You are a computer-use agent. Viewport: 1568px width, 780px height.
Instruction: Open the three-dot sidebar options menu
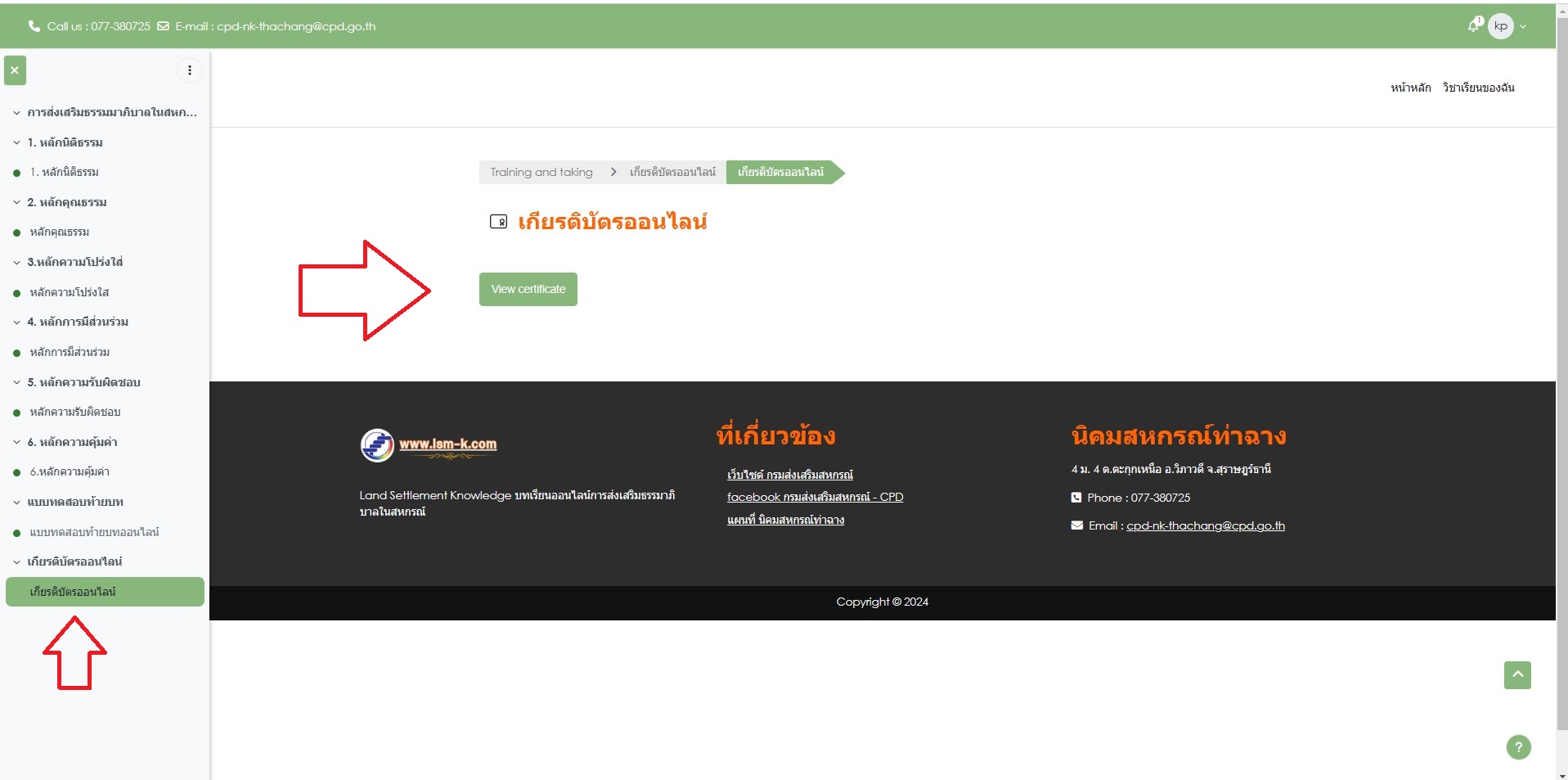pos(190,70)
